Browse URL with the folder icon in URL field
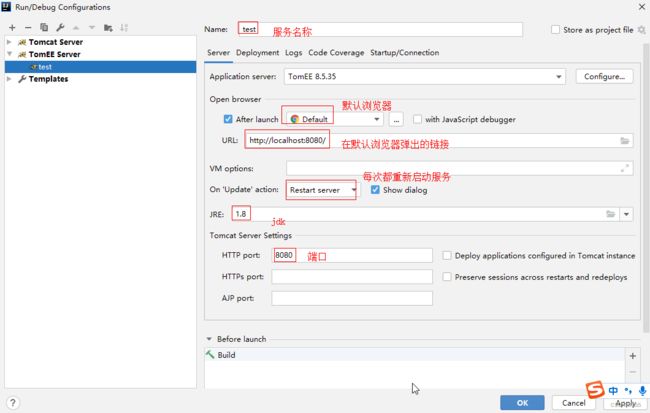The height and width of the screenshot is (413, 650). pyautogui.click(x=625, y=141)
